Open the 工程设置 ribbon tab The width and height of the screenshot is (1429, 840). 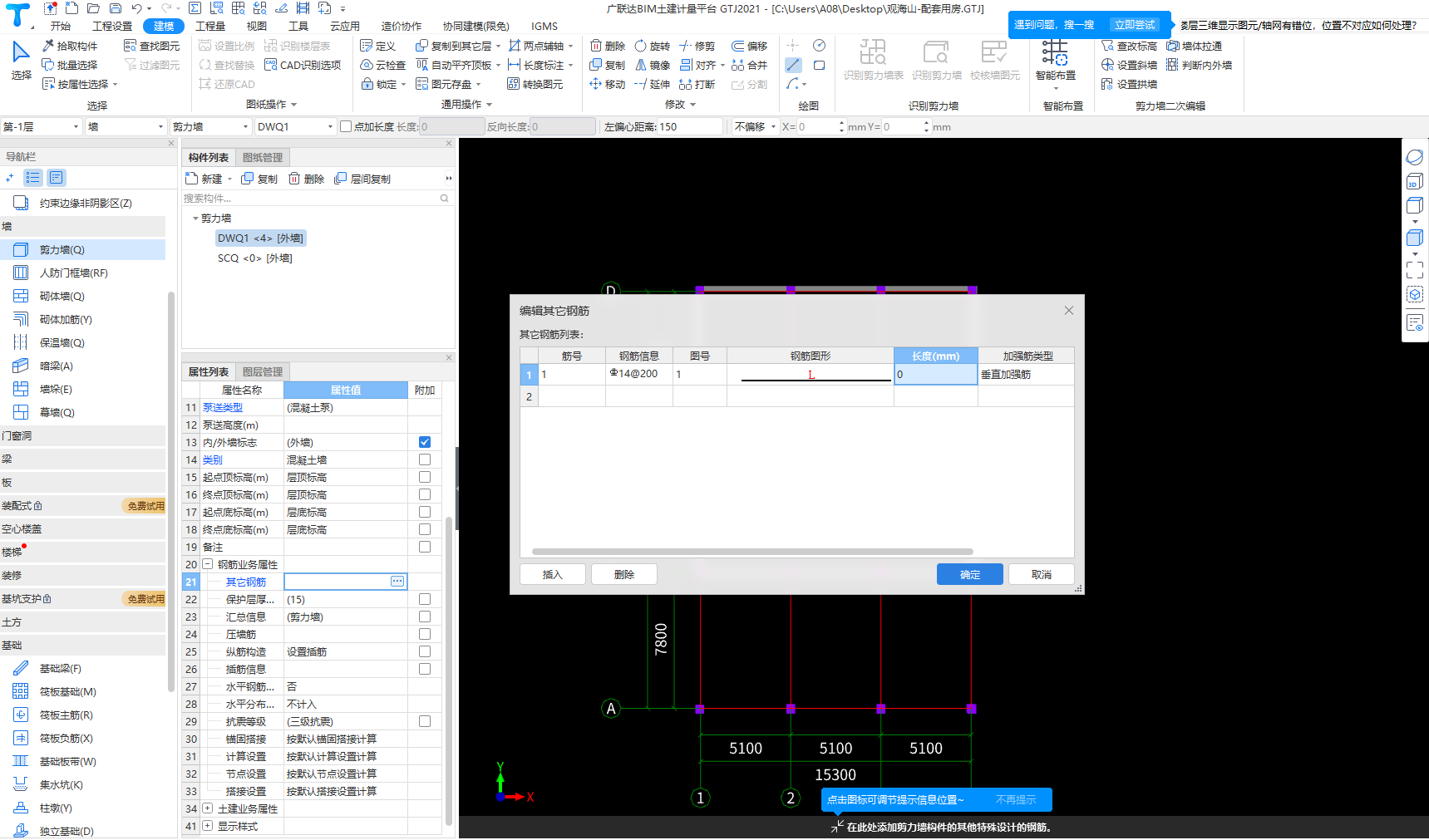pyautogui.click(x=112, y=26)
